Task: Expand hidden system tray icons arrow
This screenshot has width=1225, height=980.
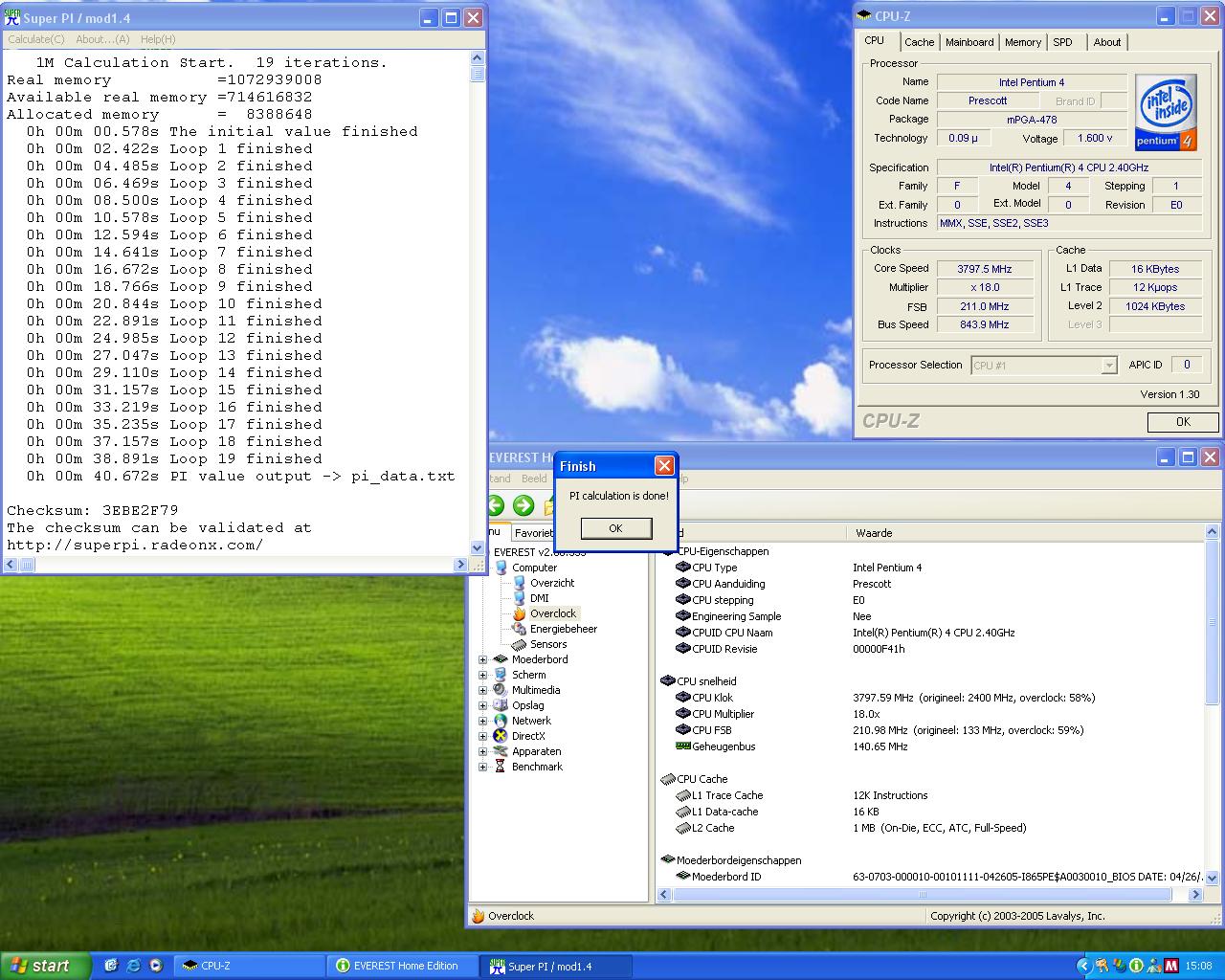Action: tap(1083, 967)
